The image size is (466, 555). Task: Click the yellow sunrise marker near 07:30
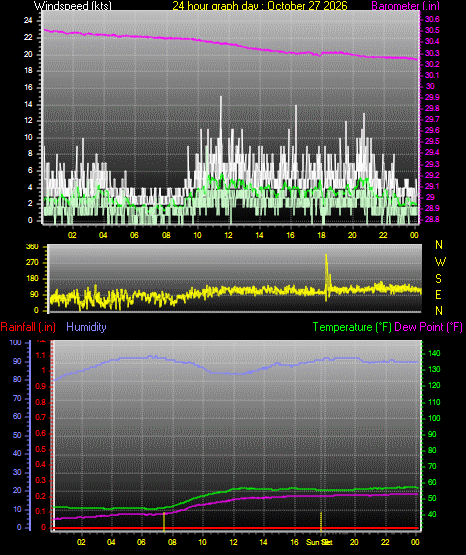(x=164, y=521)
